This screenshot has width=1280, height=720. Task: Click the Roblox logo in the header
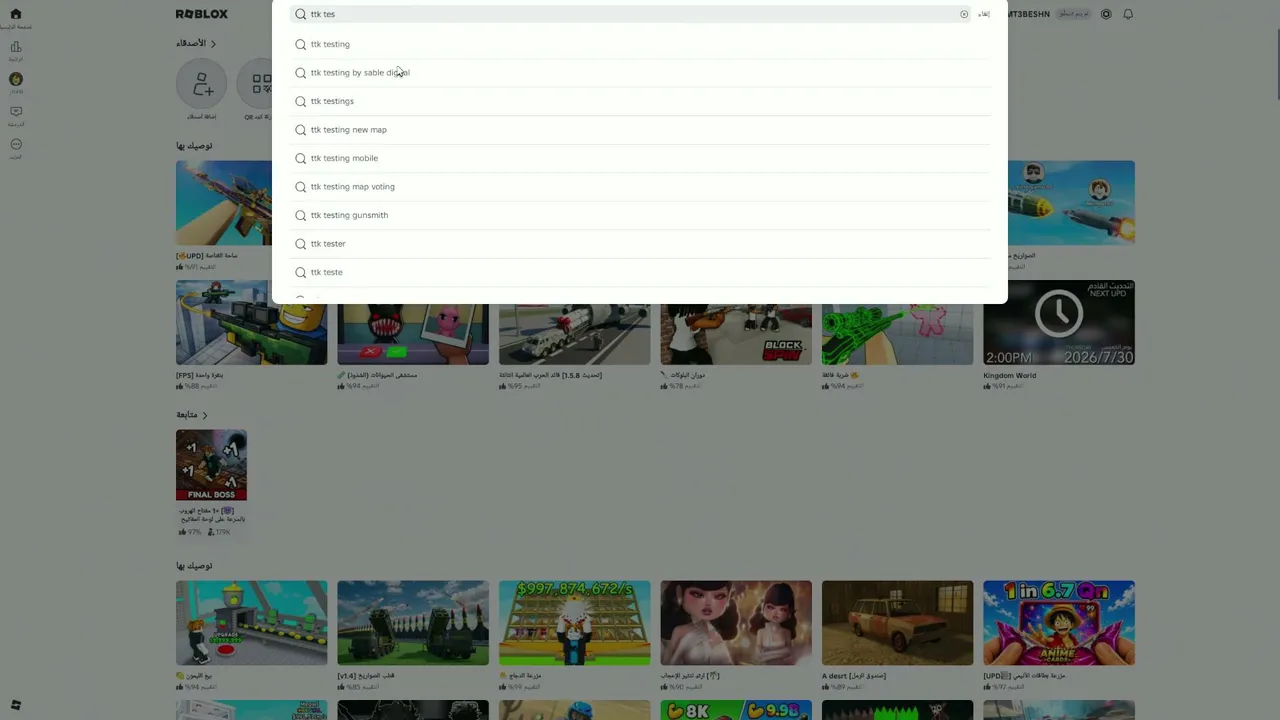coord(202,14)
